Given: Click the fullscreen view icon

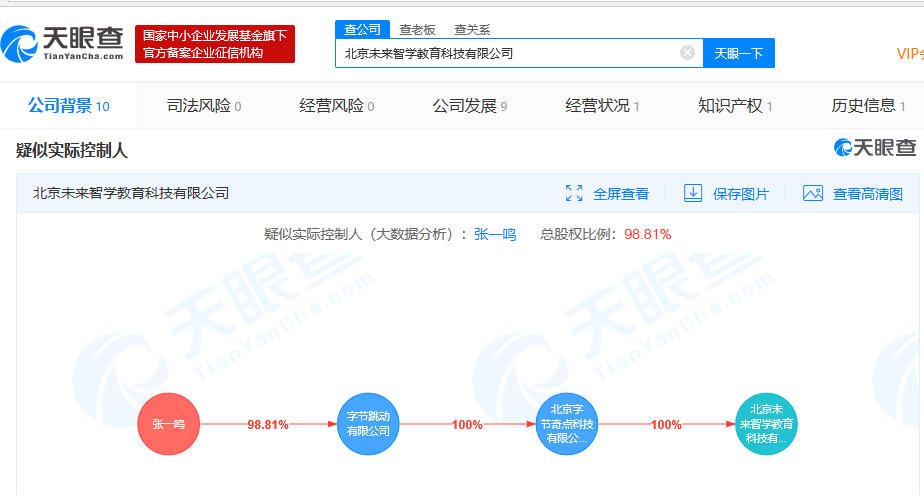Looking at the screenshot, I should click(574, 193).
